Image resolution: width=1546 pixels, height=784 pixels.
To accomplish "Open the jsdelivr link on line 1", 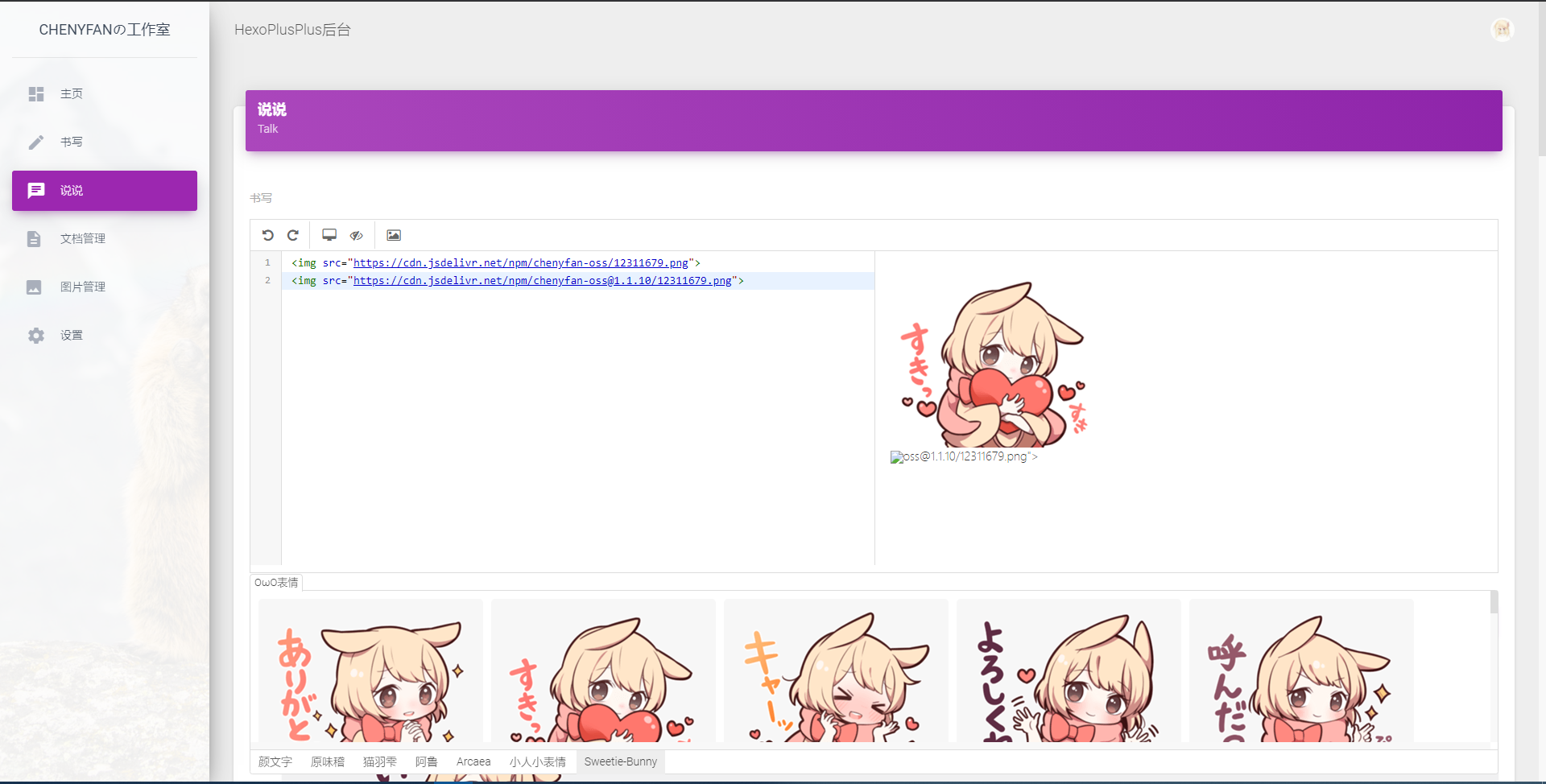I will (519, 262).
